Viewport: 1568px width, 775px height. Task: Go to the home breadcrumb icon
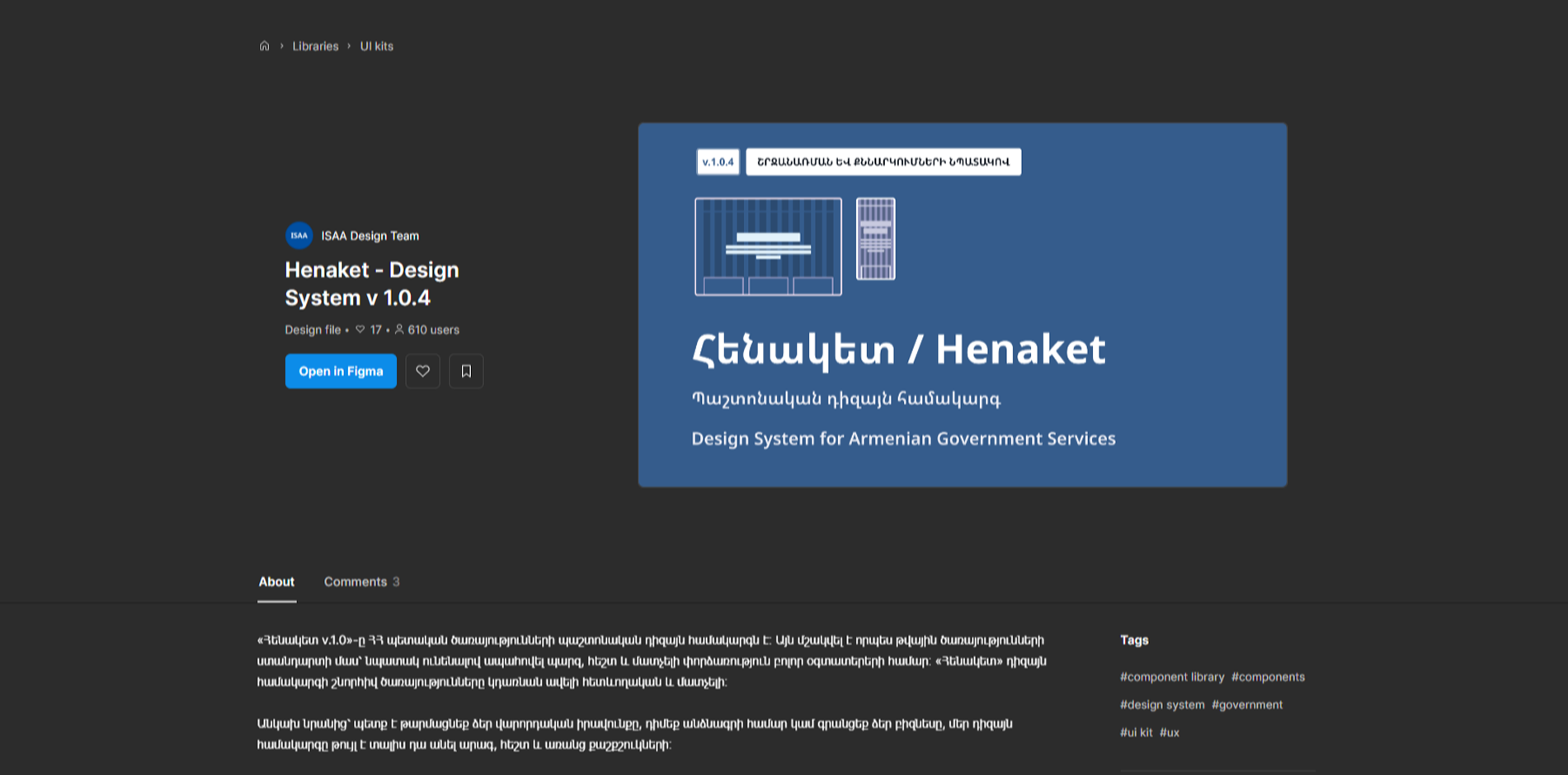pyautogui.click(x=264, y=46)
